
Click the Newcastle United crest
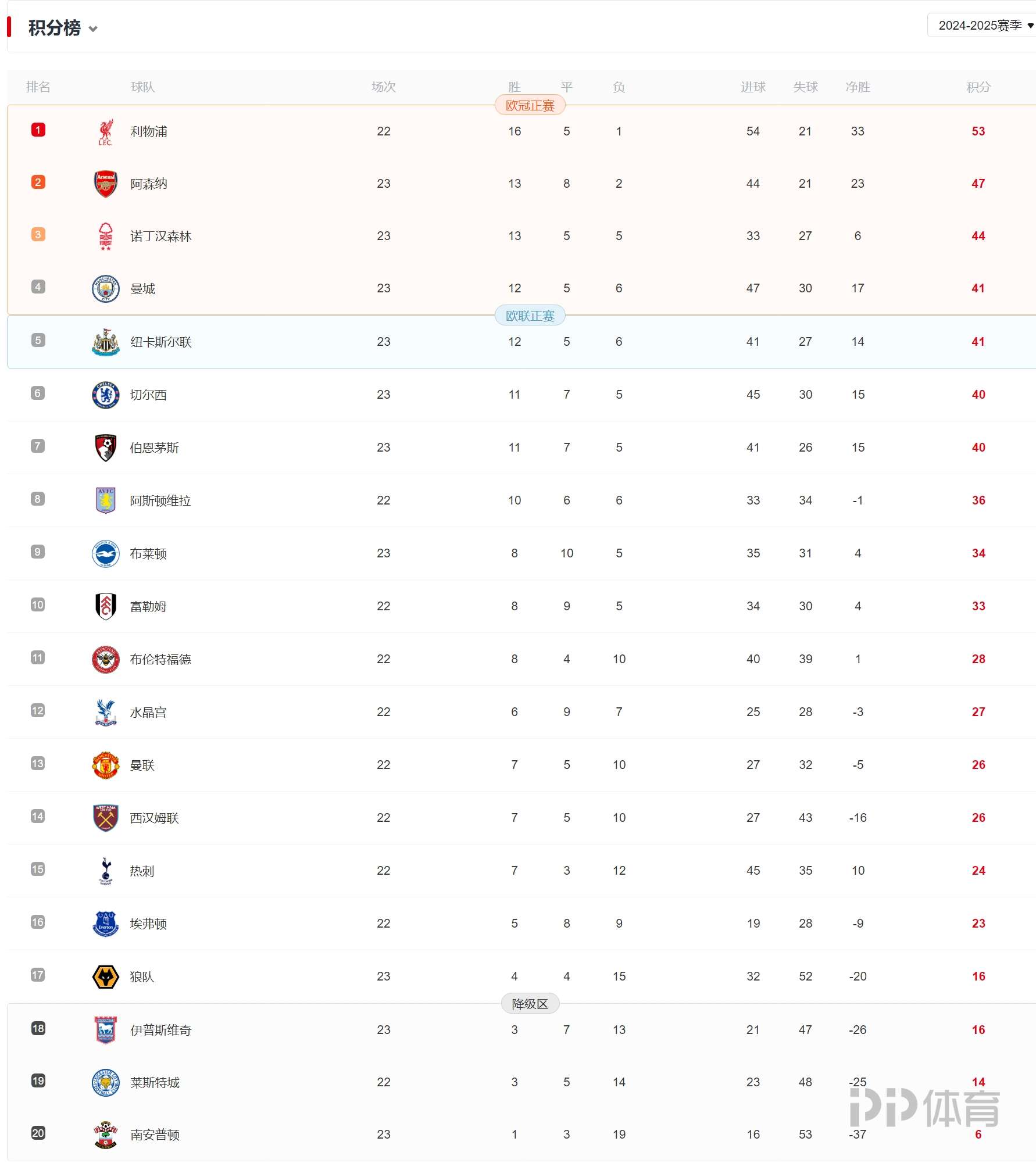point(105,342)
